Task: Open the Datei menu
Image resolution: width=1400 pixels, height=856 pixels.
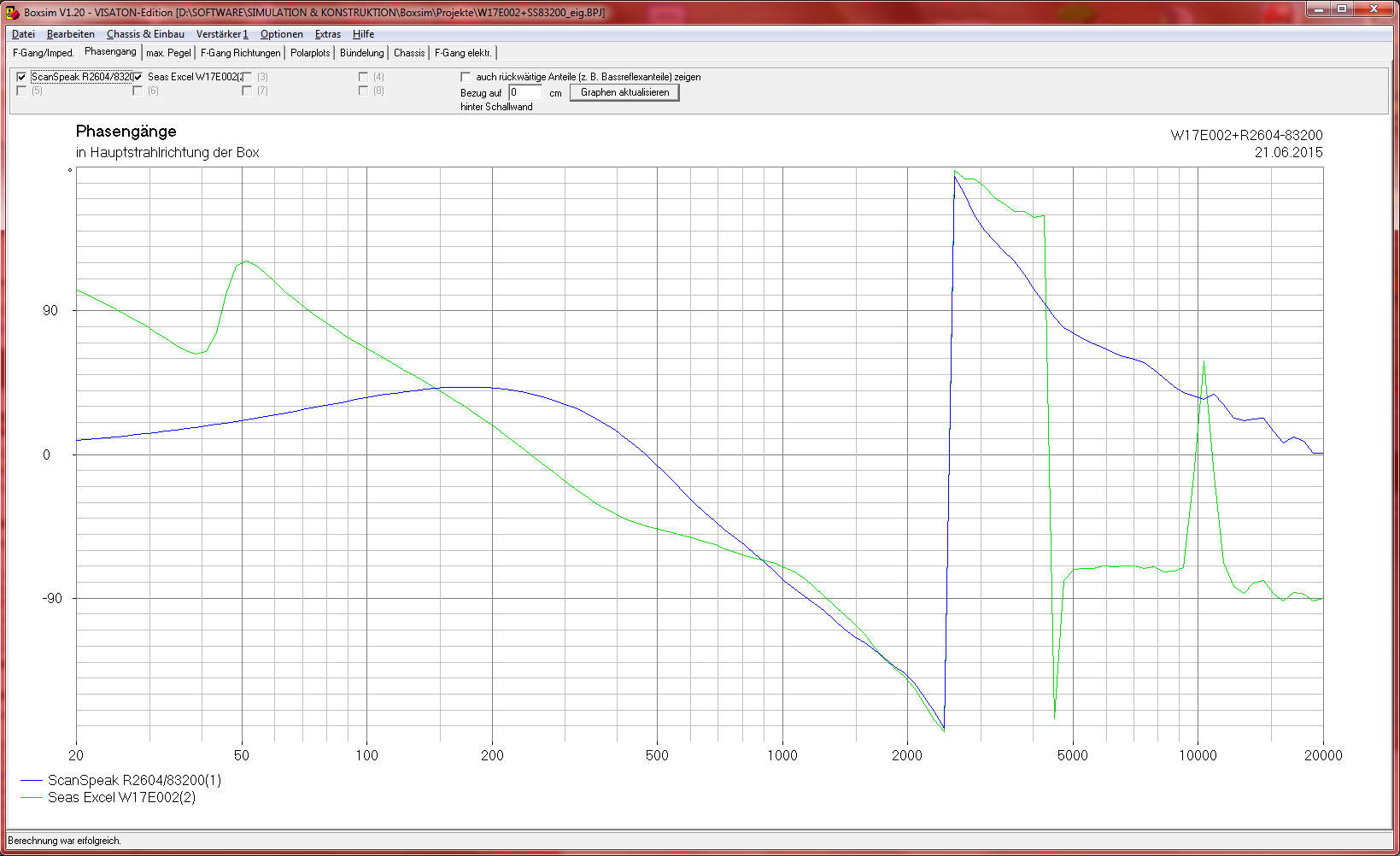Action: click(x=23, y=34)
